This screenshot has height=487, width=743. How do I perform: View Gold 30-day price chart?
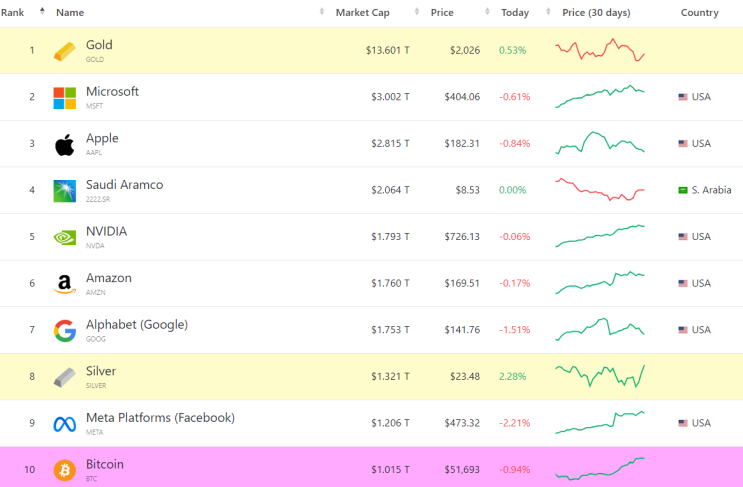click(600, 49)
